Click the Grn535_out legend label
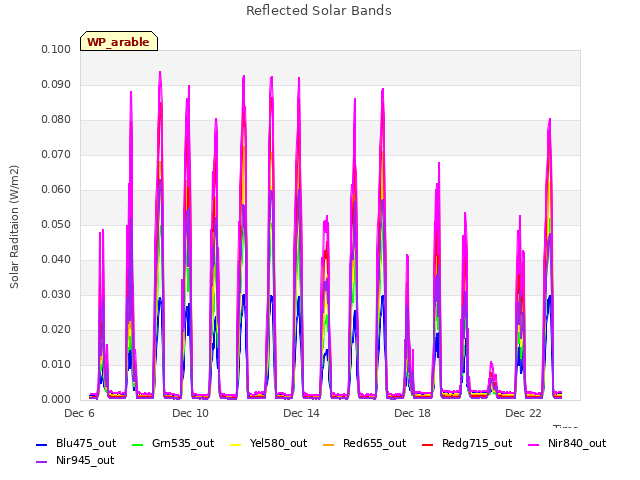 click(x=183, y=443)
